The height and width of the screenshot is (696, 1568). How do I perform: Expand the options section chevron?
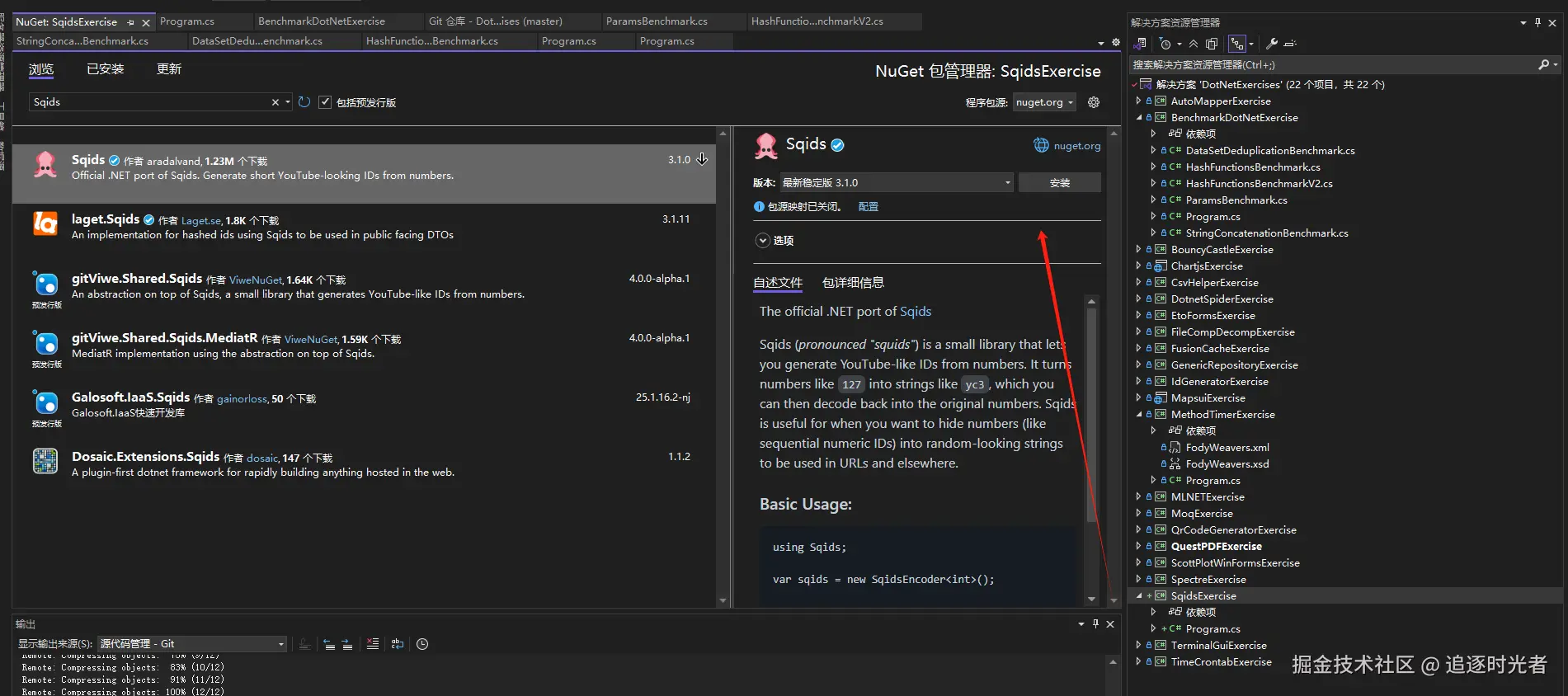[x=763, y=241]
